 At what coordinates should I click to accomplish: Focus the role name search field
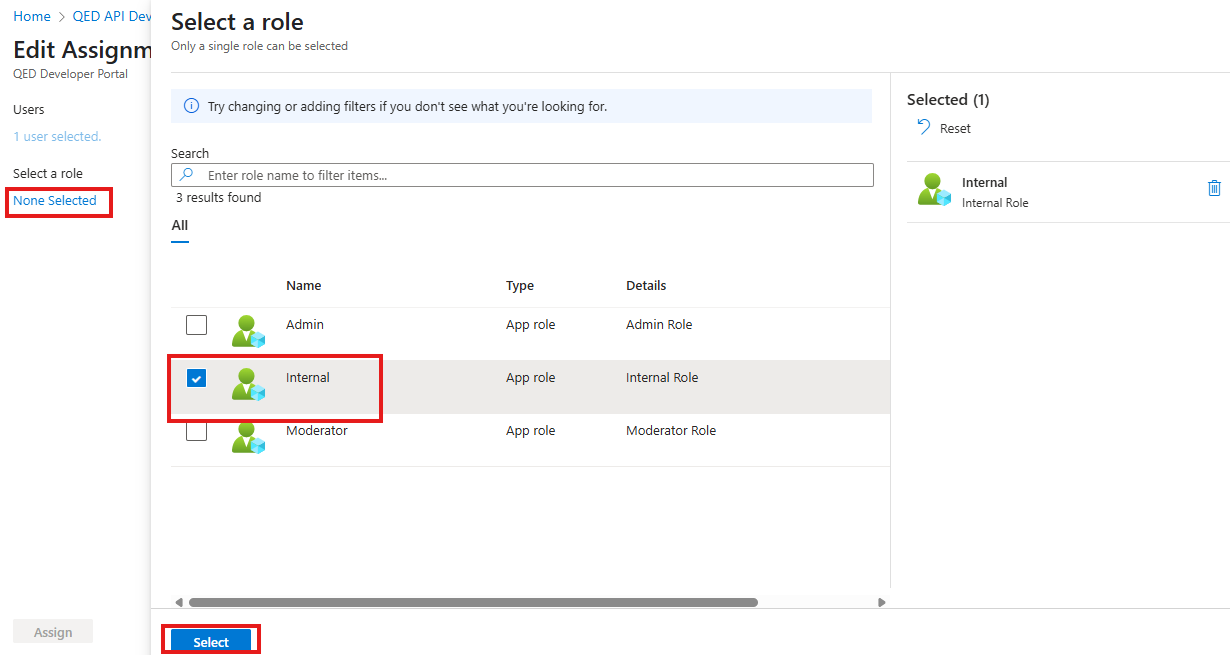point(522,175)
